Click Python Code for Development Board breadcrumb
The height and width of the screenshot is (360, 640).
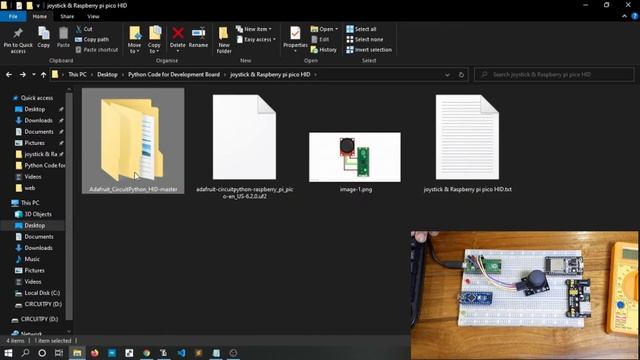[x=174, y=74]
